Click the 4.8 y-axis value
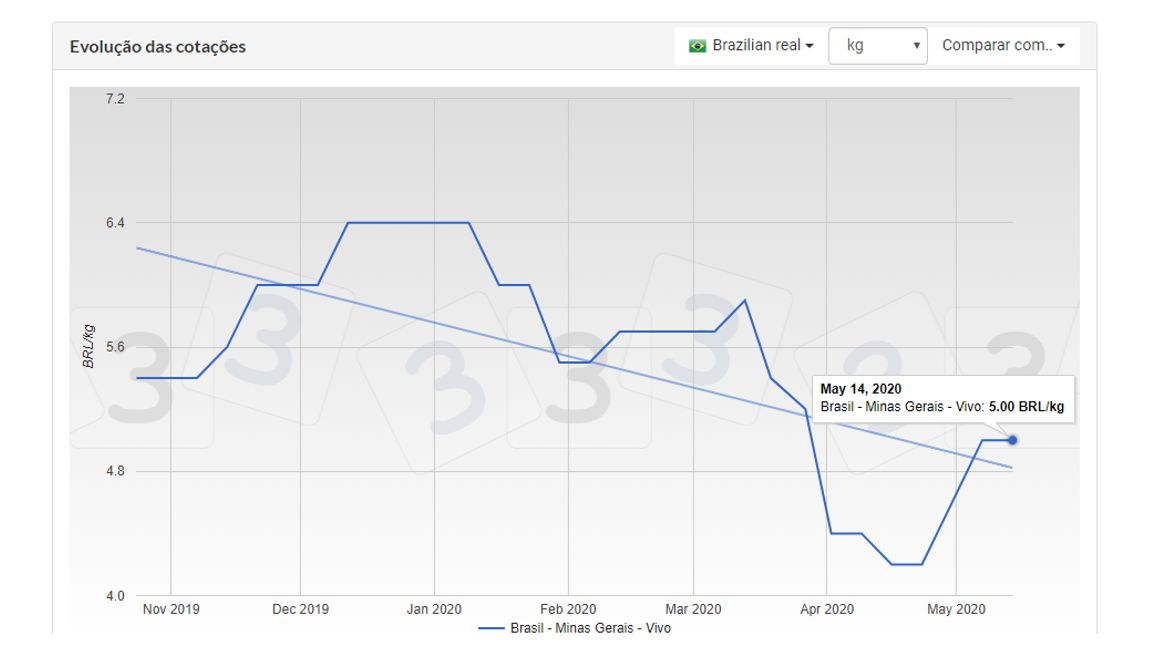 115,472
